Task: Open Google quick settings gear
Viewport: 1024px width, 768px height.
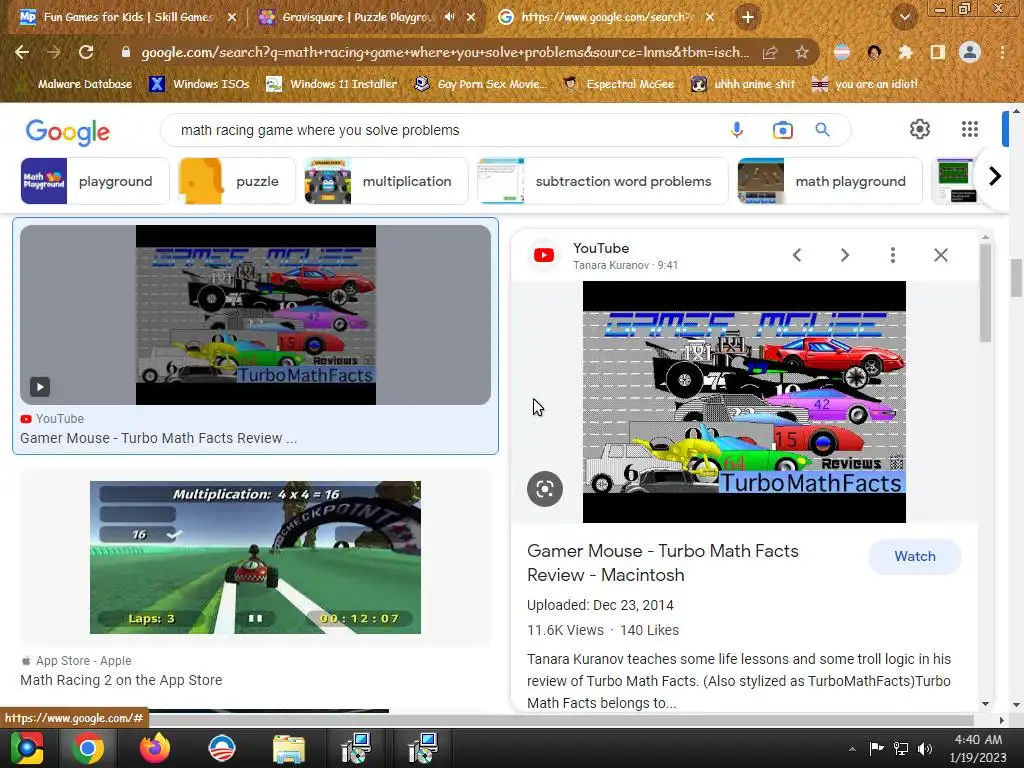Action: point(920,129)
